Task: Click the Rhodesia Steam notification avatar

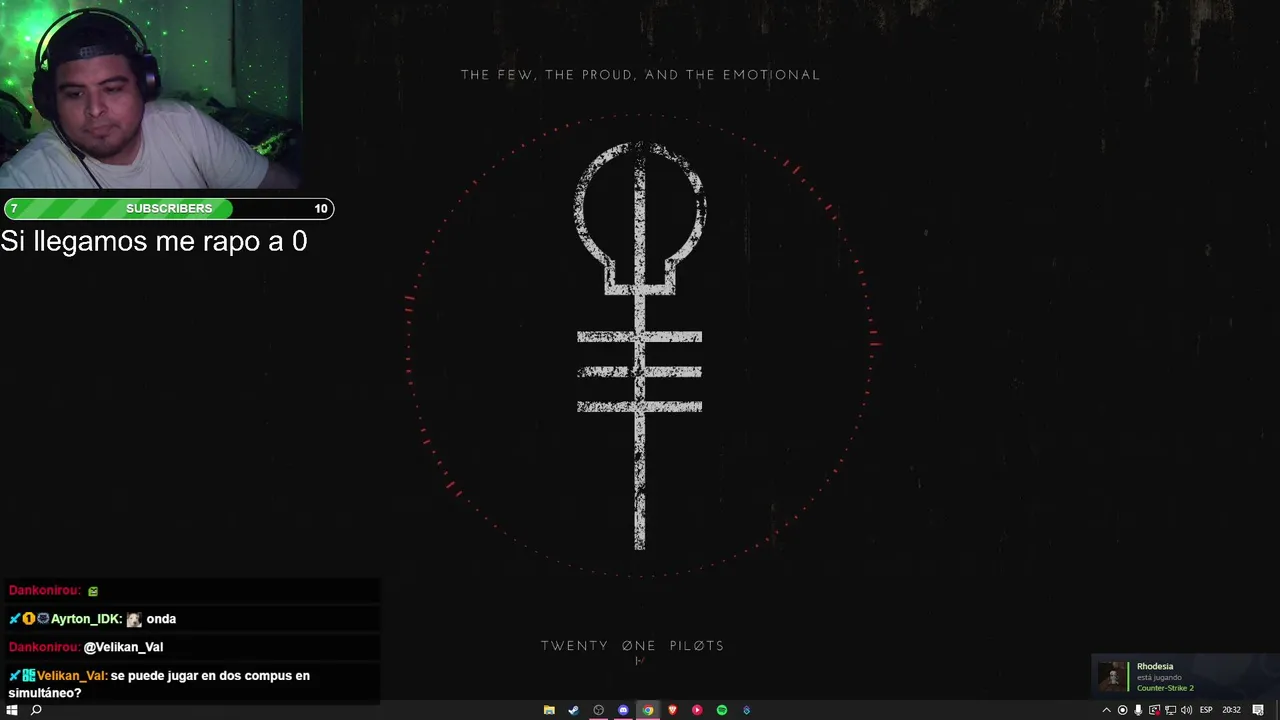Action: [x=1112, y=677]
